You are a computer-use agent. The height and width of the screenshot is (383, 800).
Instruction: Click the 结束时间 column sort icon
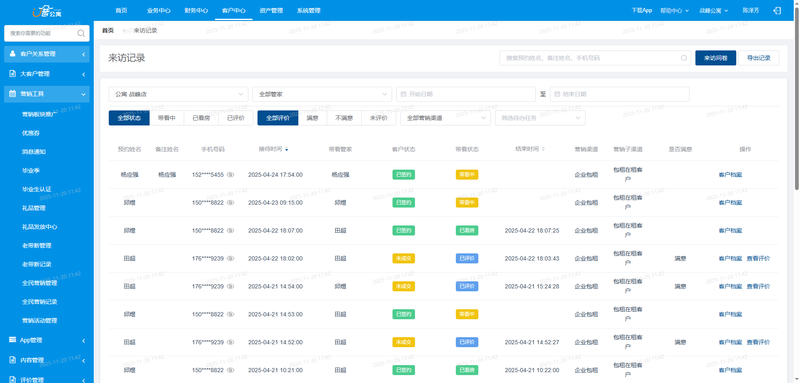[x=543, y=149]
